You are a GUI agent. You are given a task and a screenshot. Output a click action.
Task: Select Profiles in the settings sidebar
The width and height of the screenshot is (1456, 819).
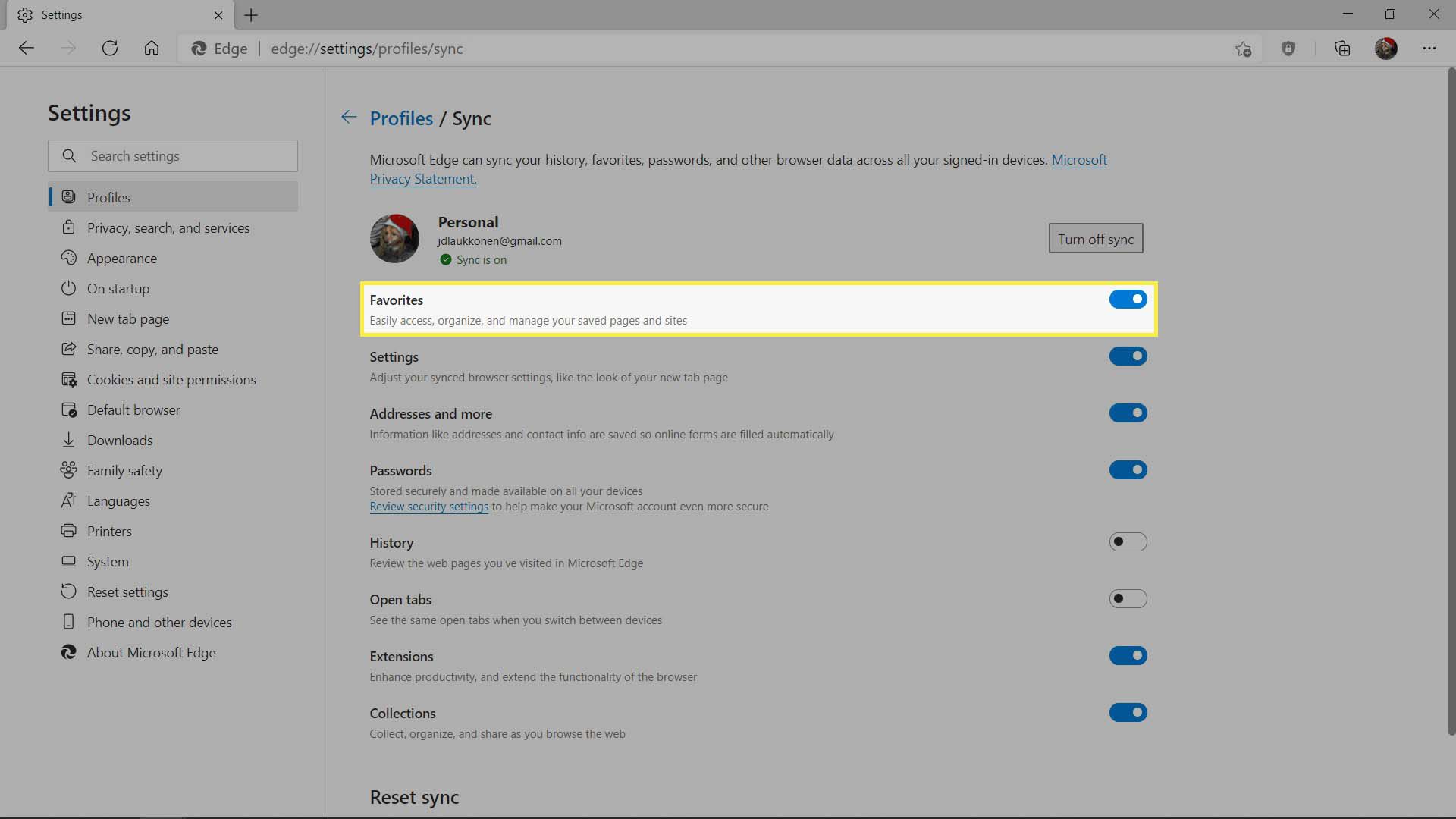coord(173,197)
